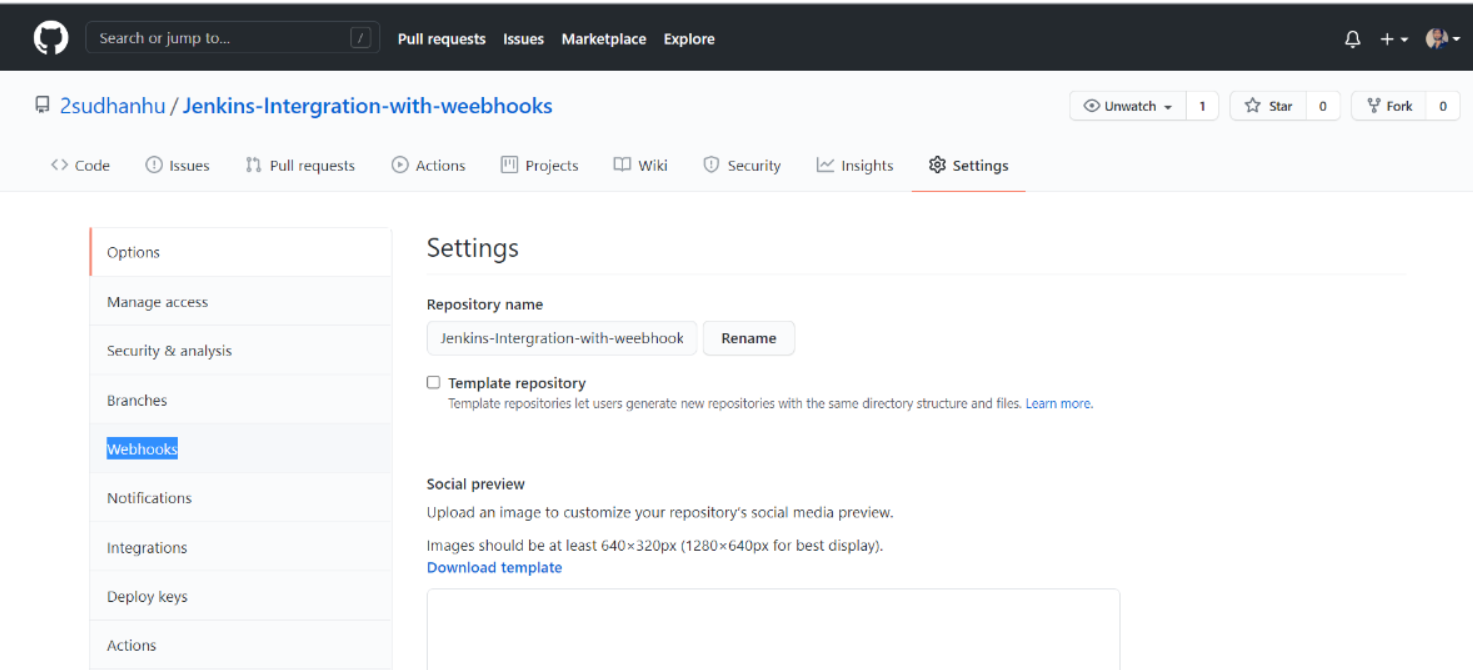Click the repository name input field

point(561,338)
